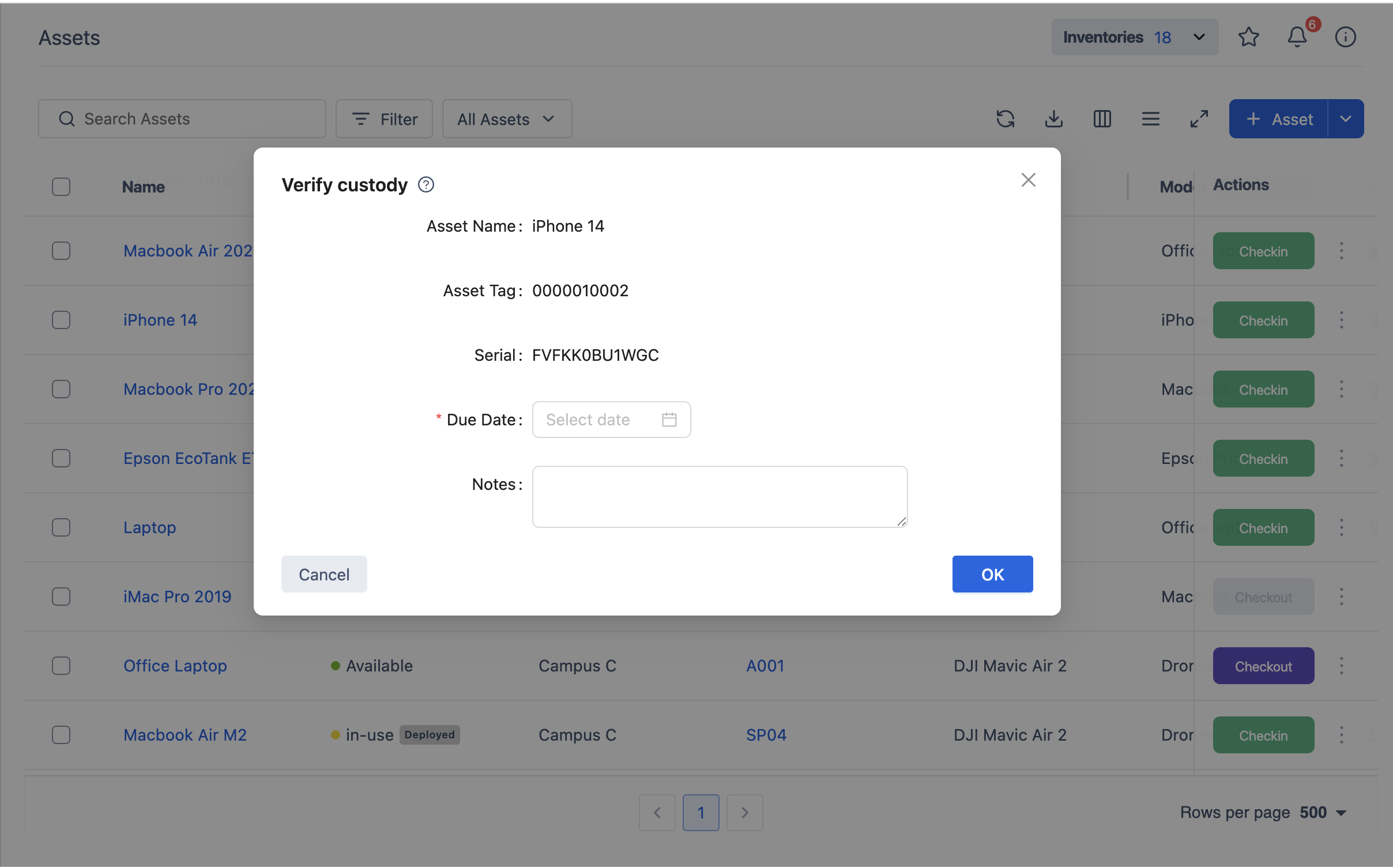Open the notifications bell

pos(1297,37)
